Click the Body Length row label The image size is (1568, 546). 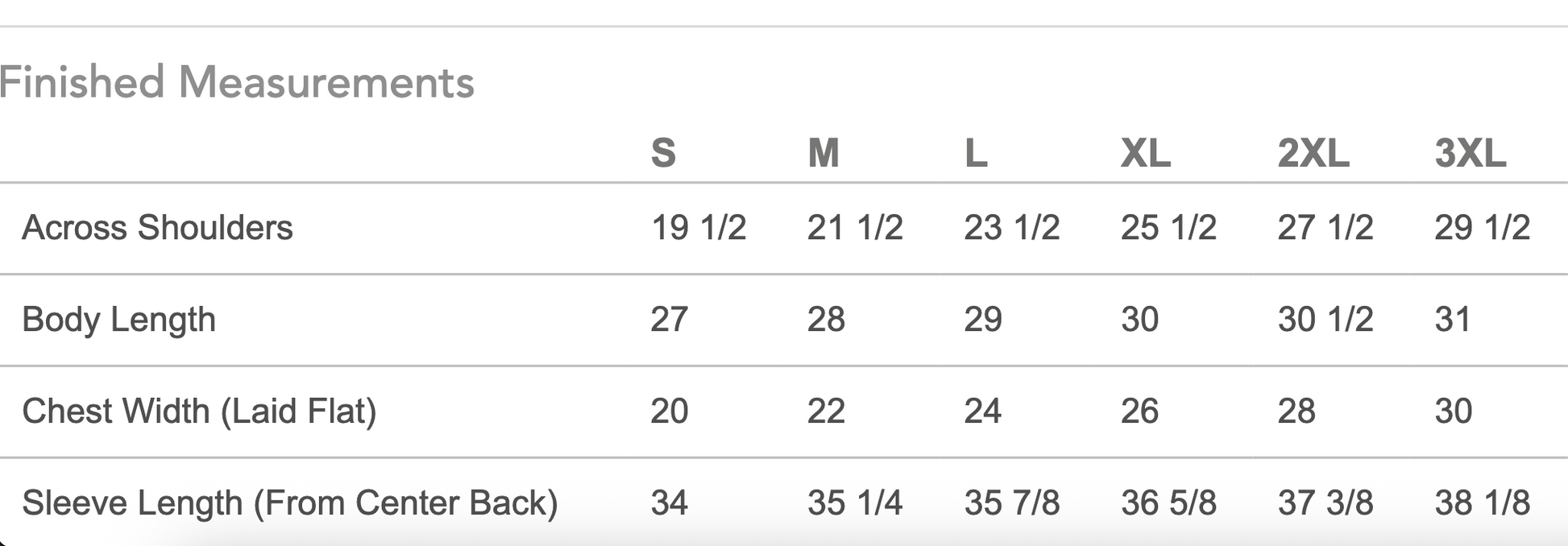coord(118,320)
